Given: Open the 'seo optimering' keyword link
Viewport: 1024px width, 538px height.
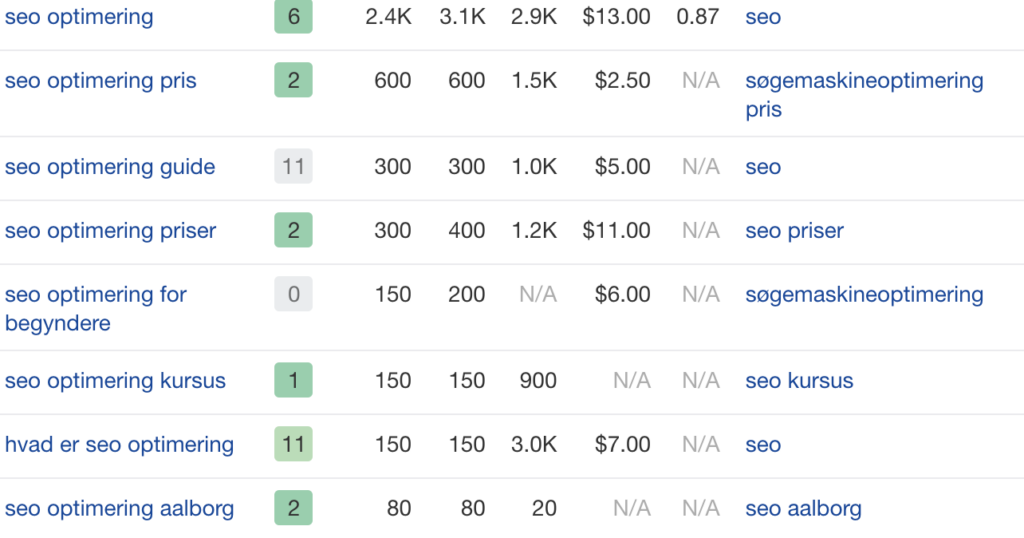Looking at the screenshot, I should pyautogui.click(x=79, y=17).
